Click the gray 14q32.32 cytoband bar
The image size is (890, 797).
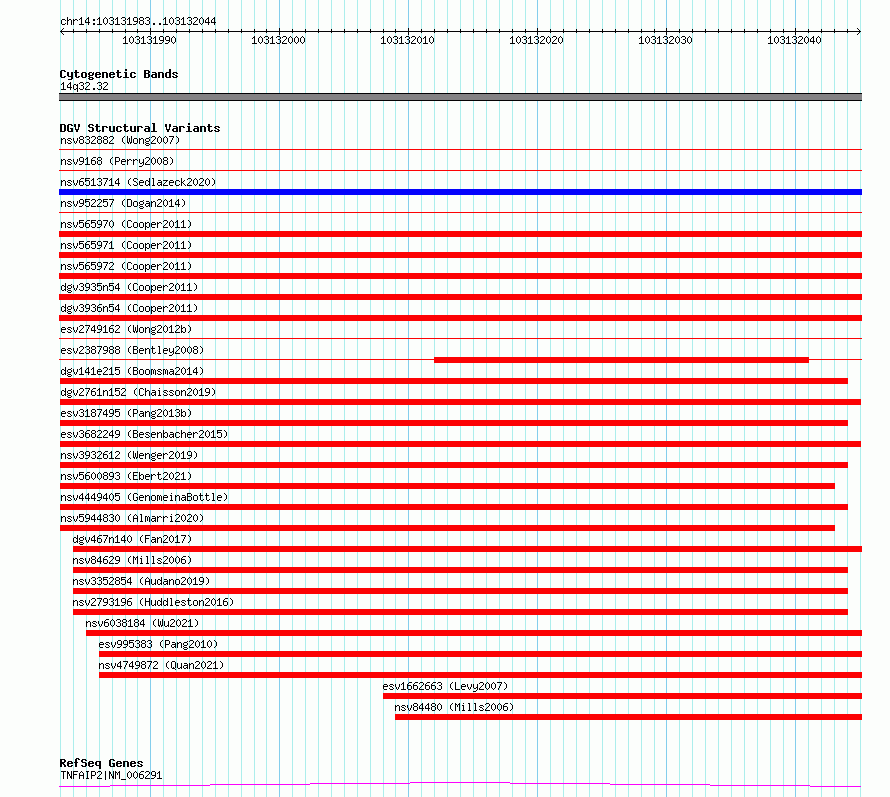pyautogui.click(x=460, y=97)
